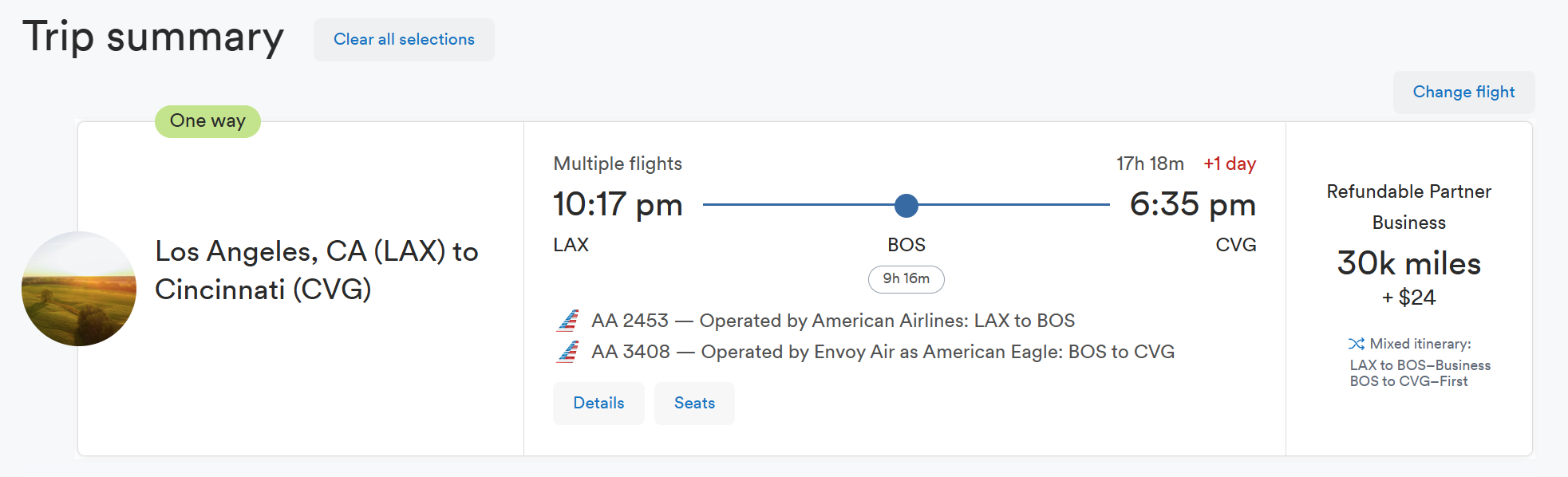Click the American Eagle logo beside AA 3408
The height and width of the screenshot is (477, 1568).
[567, 352]
